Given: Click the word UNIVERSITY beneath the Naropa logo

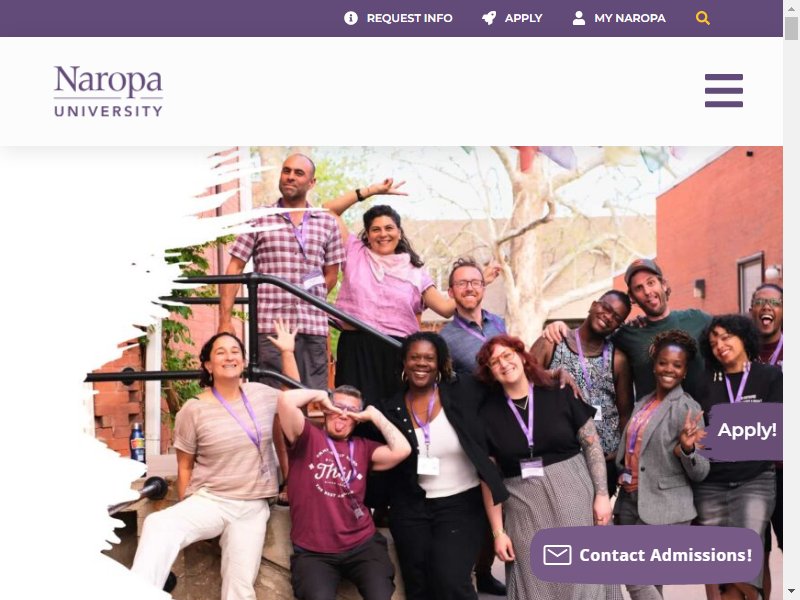Looking at the screenshot, I should (108, 111).
